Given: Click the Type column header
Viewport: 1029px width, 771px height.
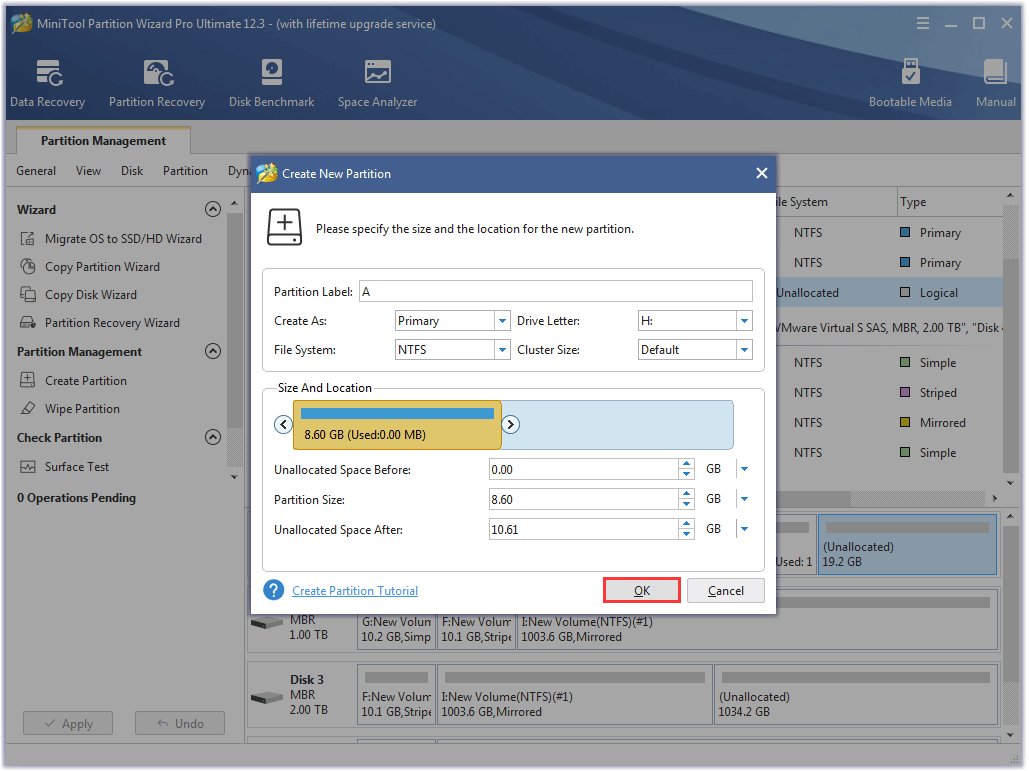Looking at the screenshot, I should pyautogui.click(x=949, y=202).
